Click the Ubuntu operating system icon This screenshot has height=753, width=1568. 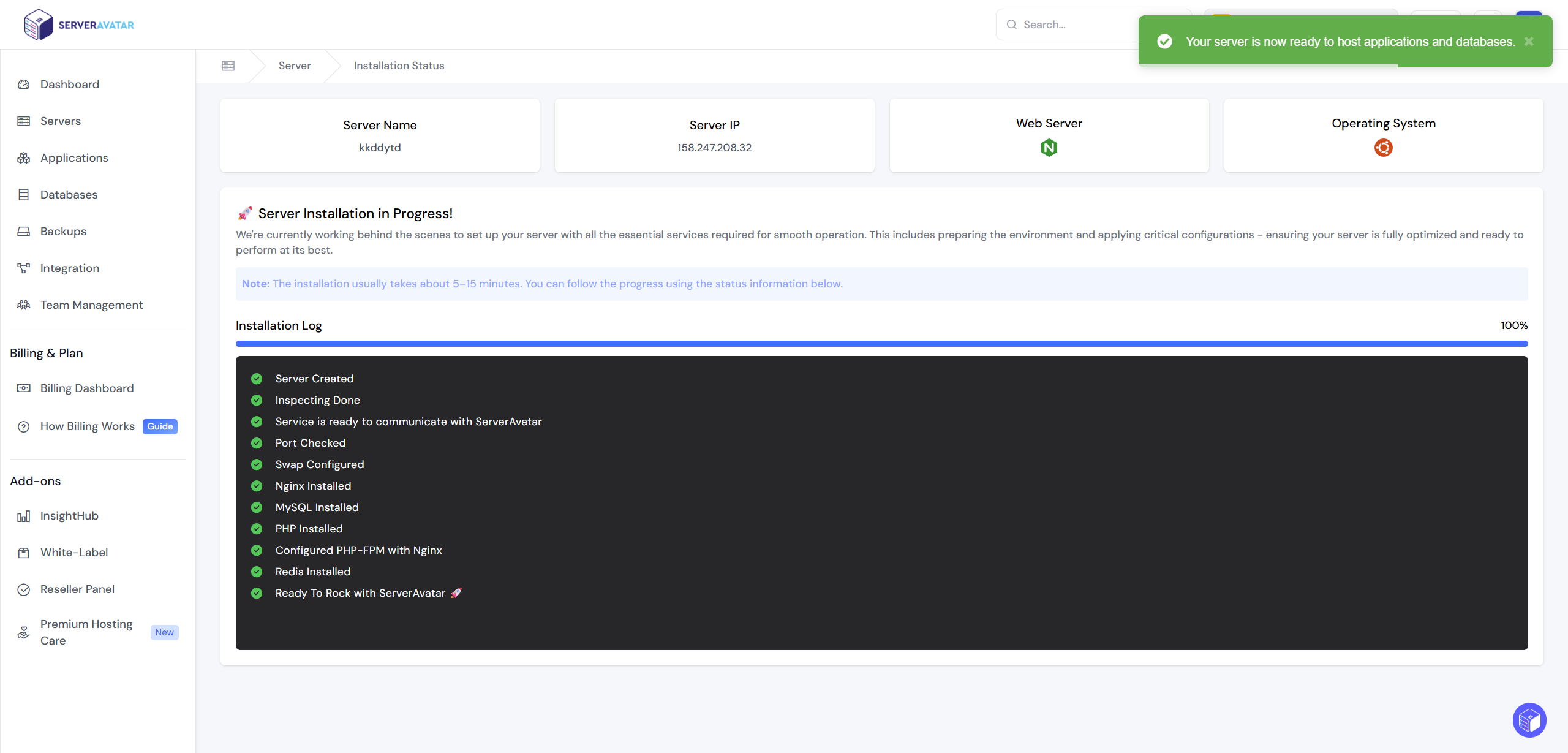1384,148
